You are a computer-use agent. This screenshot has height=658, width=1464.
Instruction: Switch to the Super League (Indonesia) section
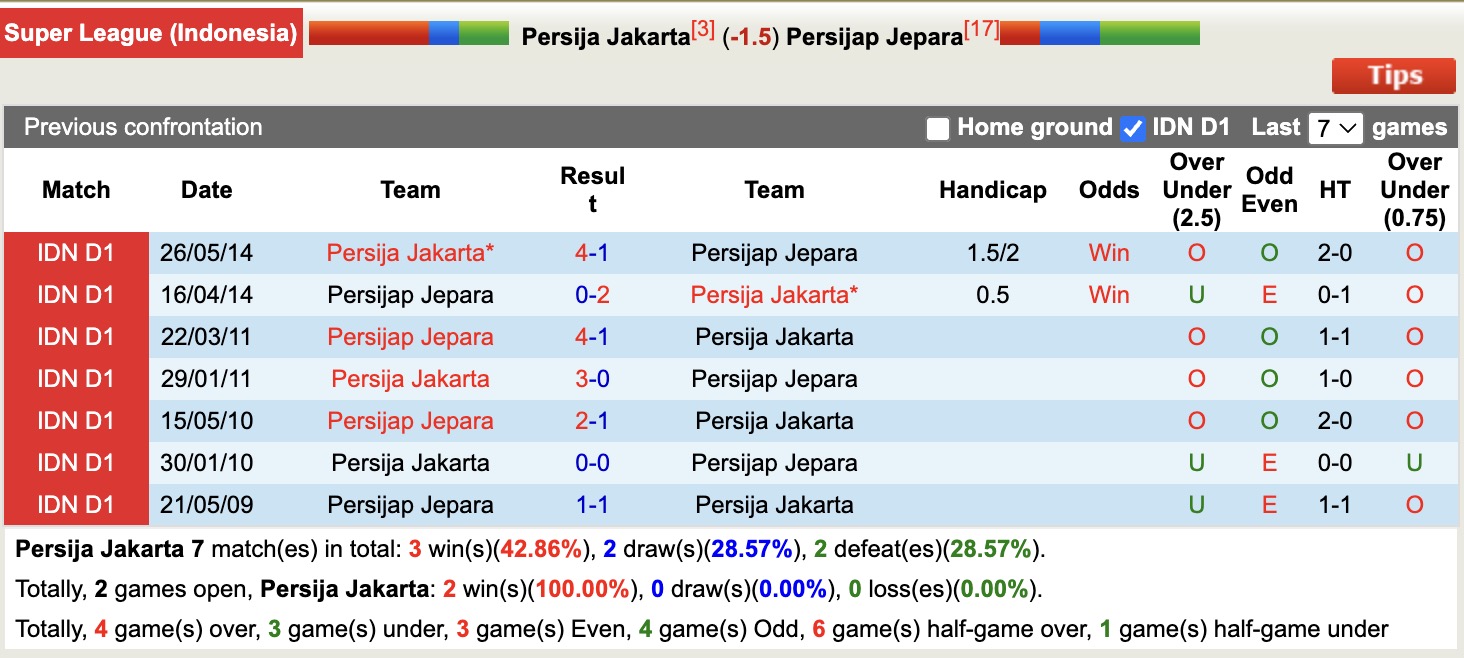click(x=151, y=32)
